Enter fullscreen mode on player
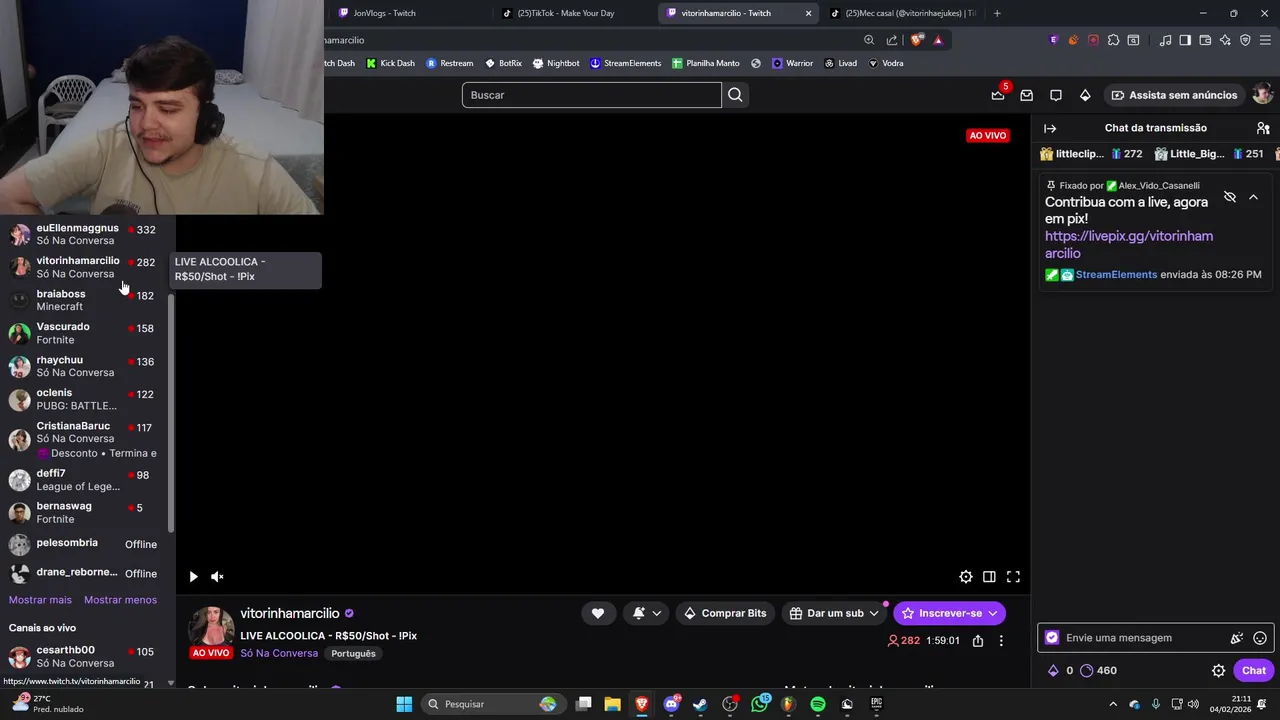 (1013, 576)
